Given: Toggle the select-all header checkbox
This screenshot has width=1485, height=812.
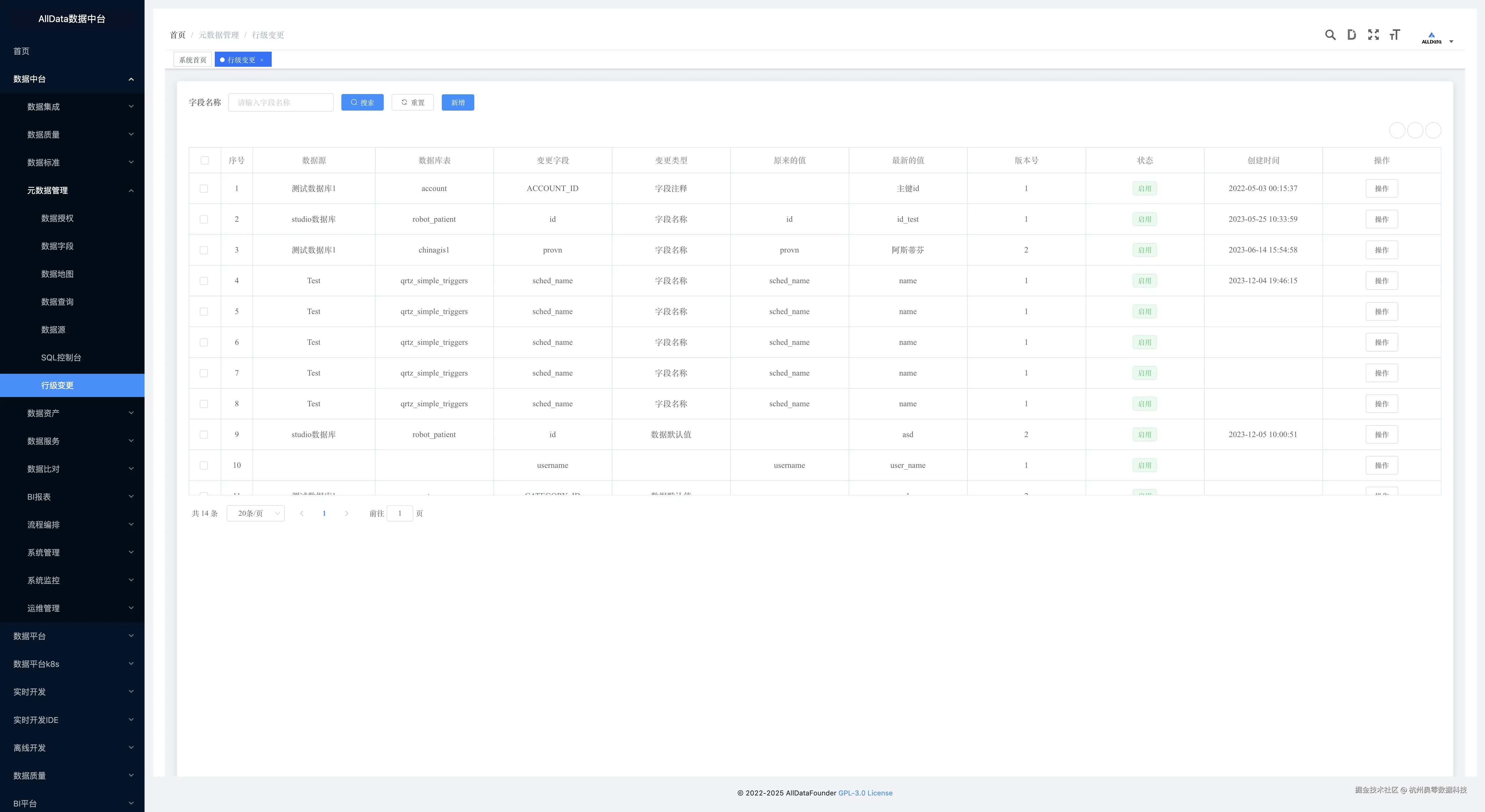Looking at the screenshot, I should pyautogui.click(x=205, y=161).
